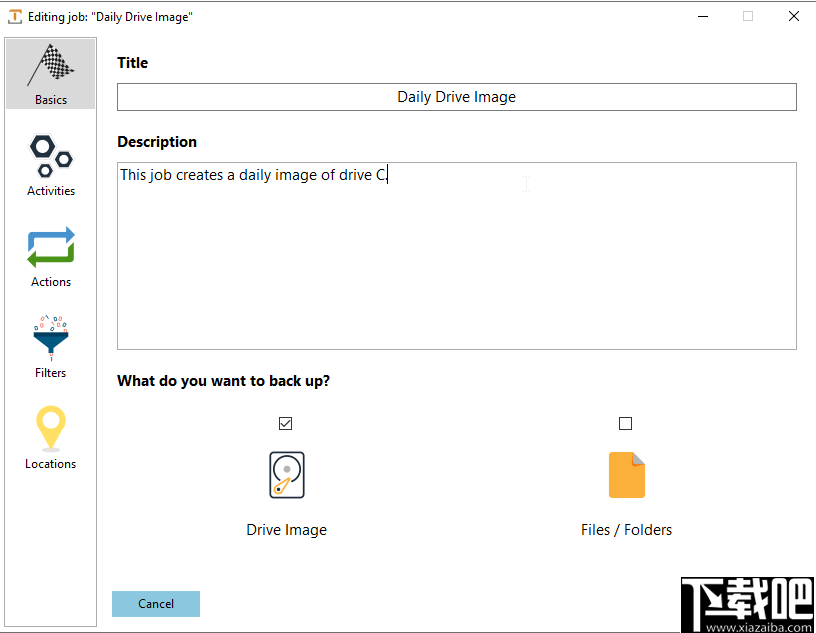Viewport: 816px width, 633px height.
Task: Click the Cancel button
Action: 155,603
